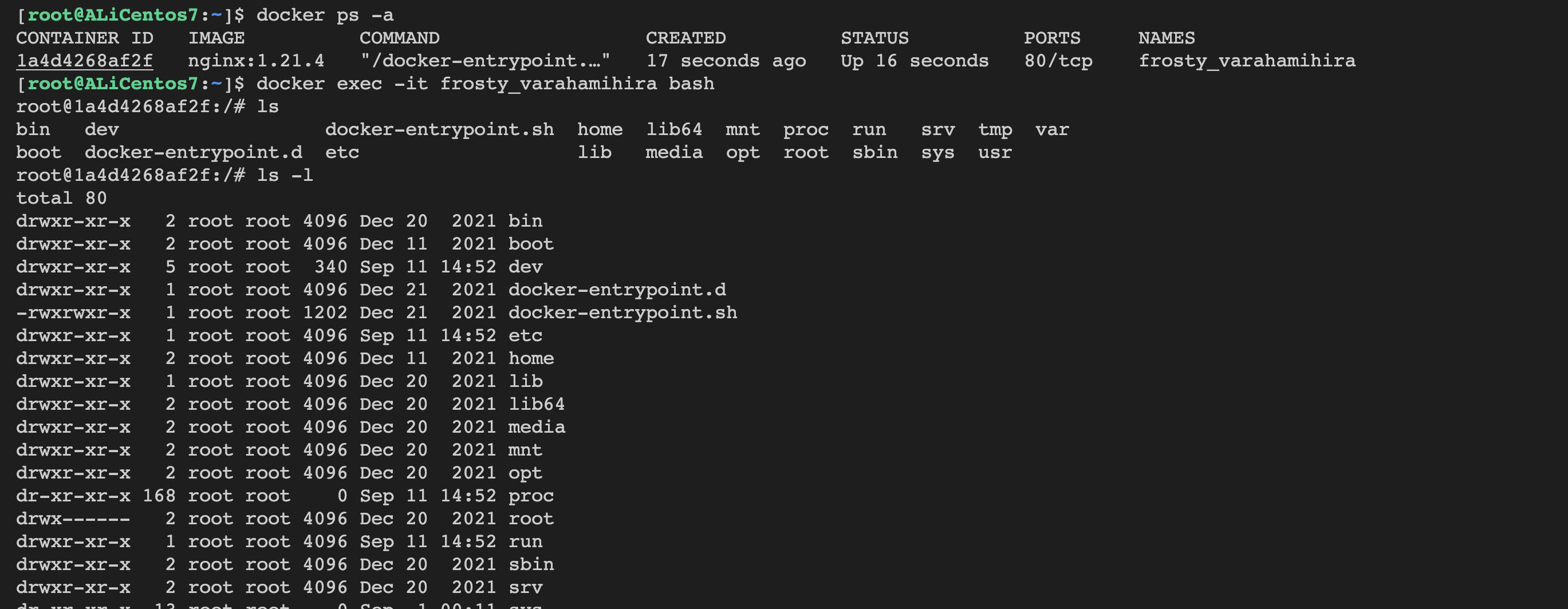This screenshot has width=1568, height=609.
Task: Click the '17 seconds ago' created time
Action: click(726, 61)
